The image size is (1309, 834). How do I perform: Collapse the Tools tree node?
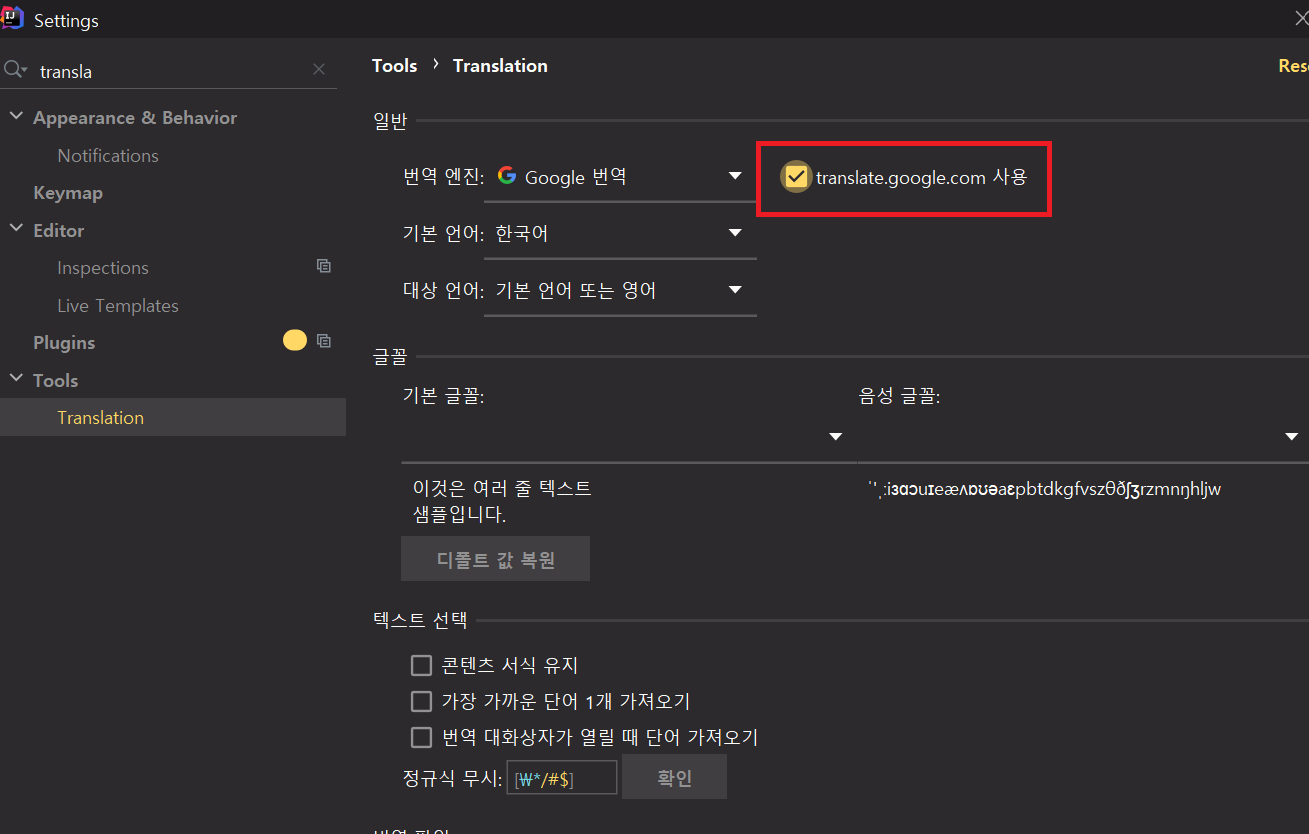click(16, 379)
